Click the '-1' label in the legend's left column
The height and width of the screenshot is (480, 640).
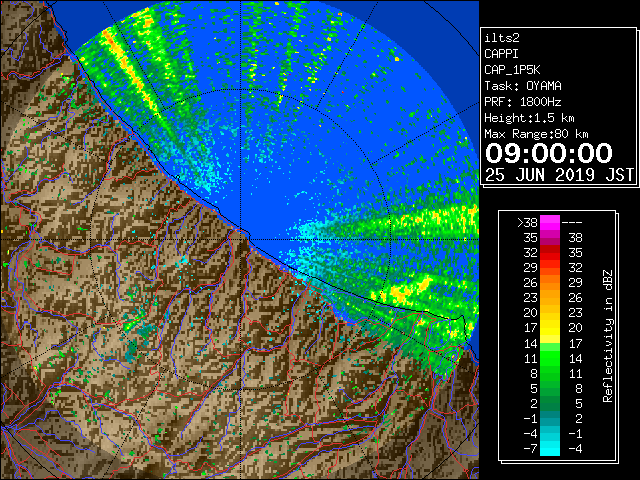pos(530,418)
